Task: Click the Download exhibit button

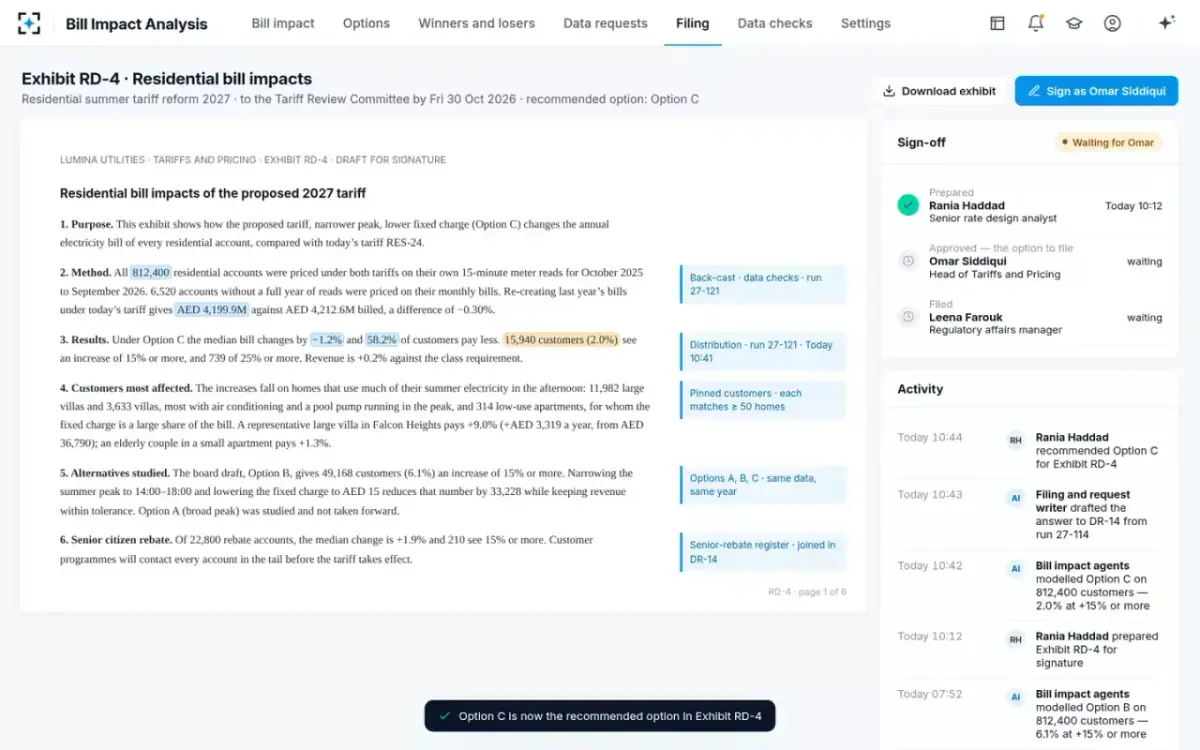Action: click(939, 91)
